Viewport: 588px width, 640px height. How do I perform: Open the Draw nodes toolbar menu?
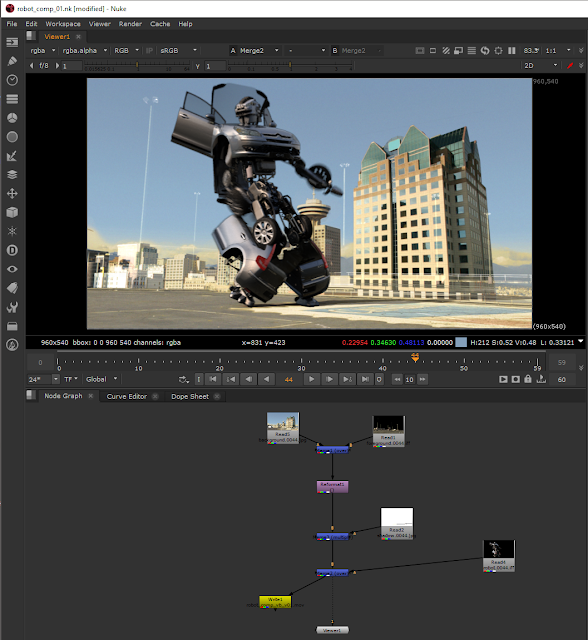pos(12,61)
